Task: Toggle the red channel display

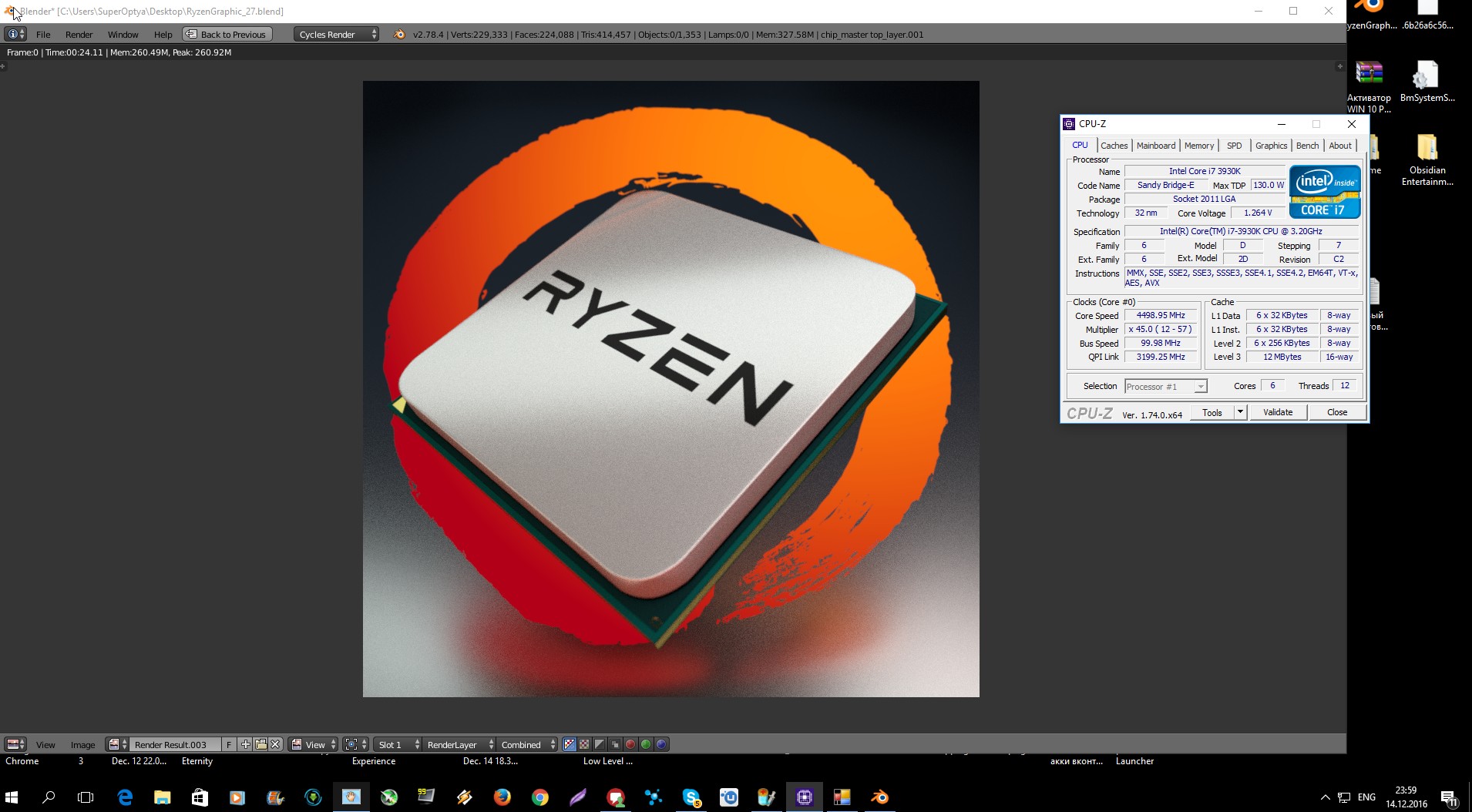Action: 630,744
